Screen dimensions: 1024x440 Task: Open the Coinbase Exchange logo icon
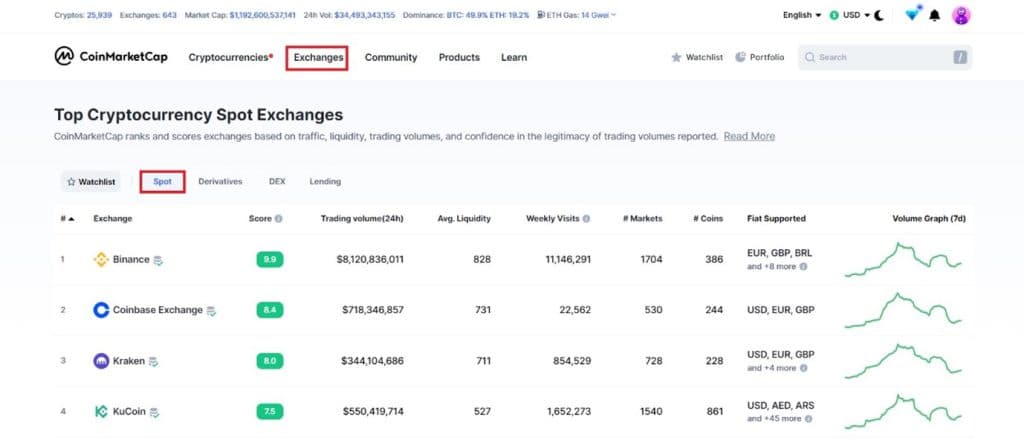coord(101,310)
